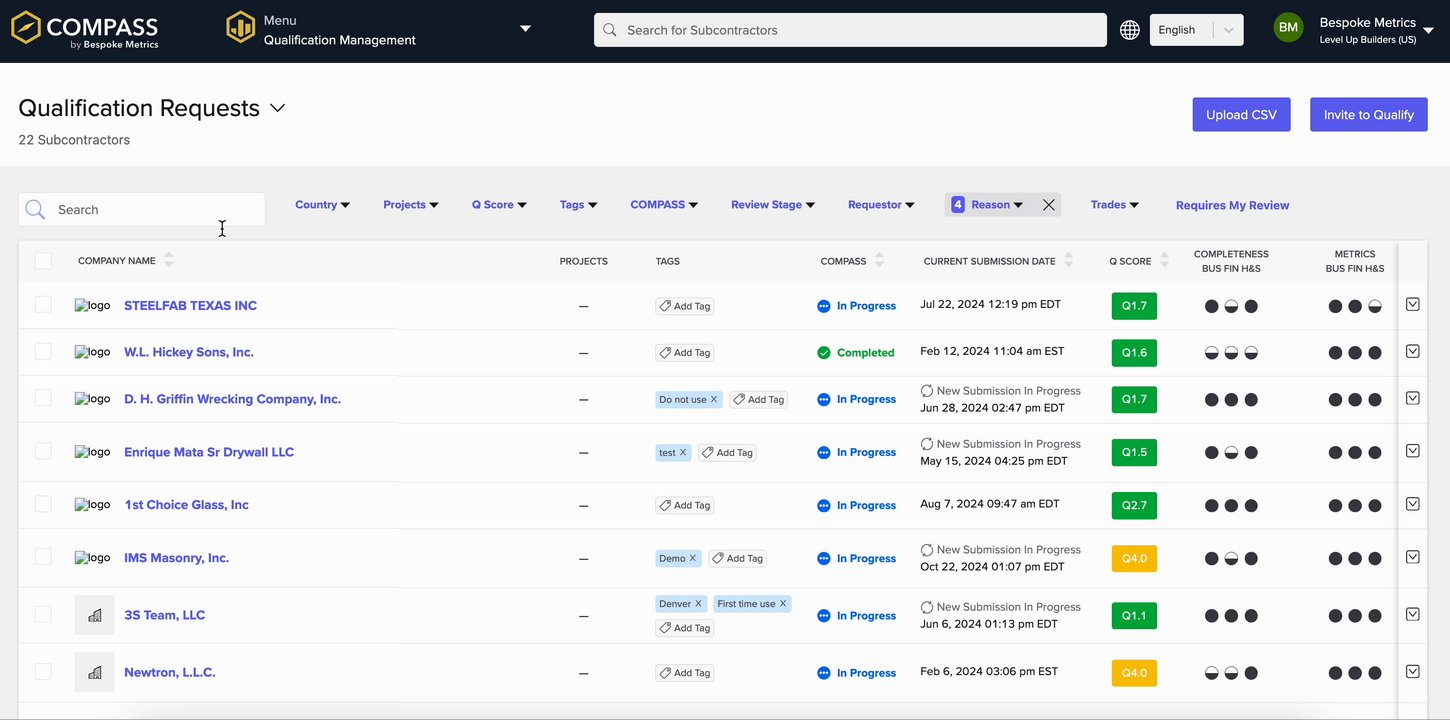Image resolution: width=1450 pixels, height=720 pixels.
Task: Sort by Company Name column arrows
Action: coord(168,261)
